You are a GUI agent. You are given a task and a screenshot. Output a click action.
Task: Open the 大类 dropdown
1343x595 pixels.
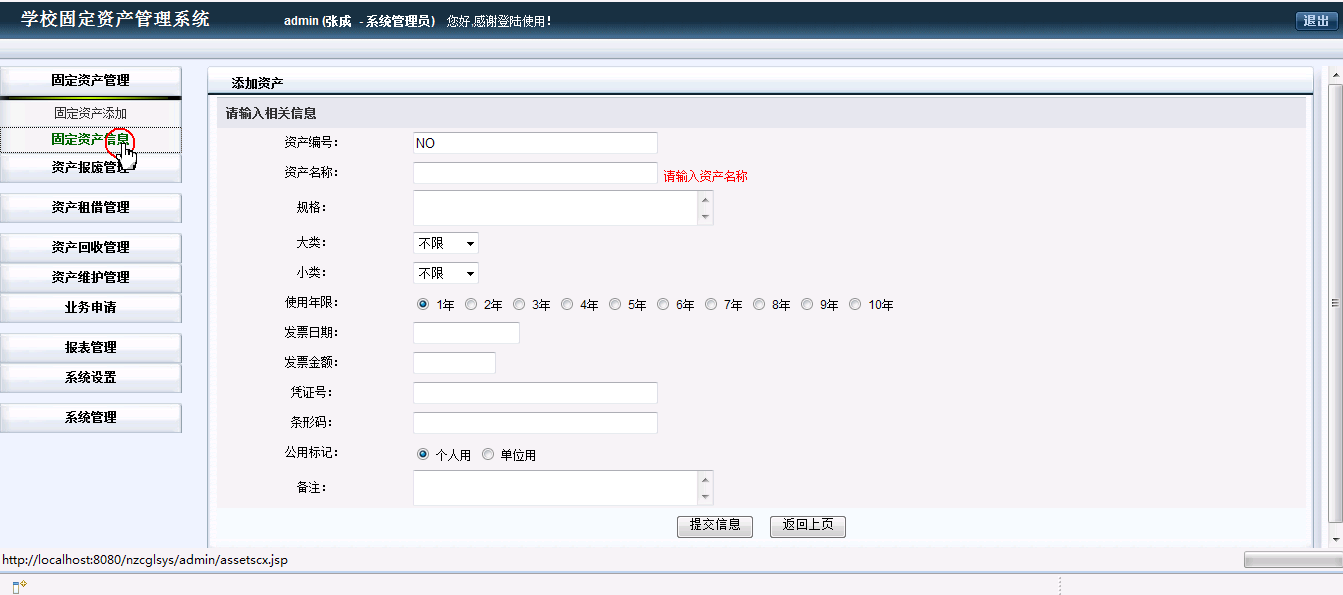[446, 243]
